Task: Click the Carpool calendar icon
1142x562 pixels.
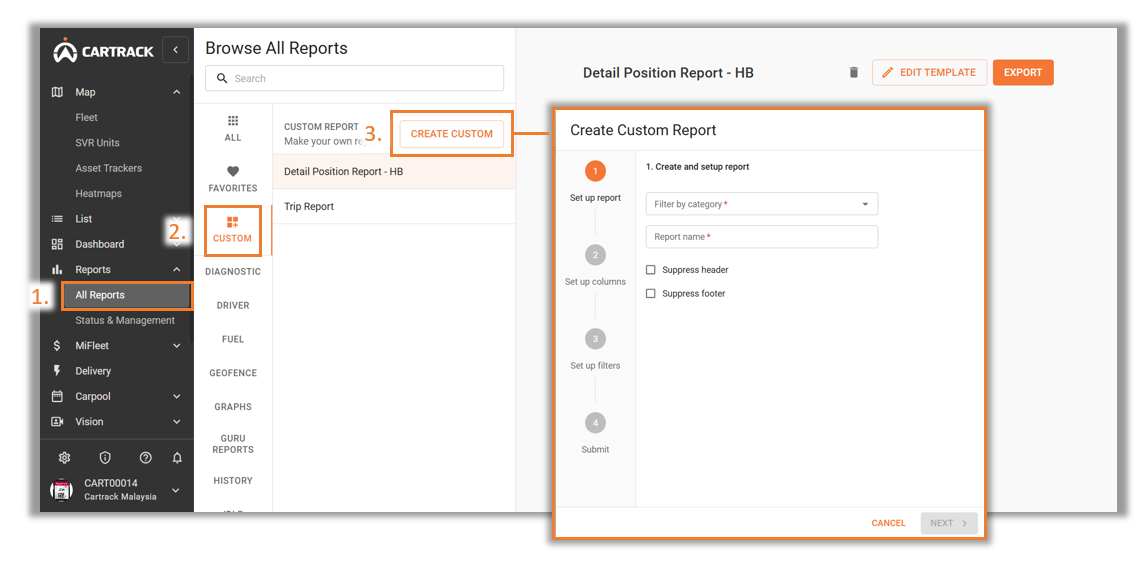Action: pyautogui.click(x=57, y=396)
